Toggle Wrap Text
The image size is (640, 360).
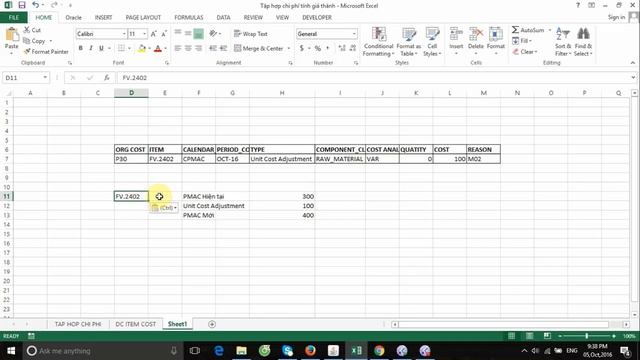[251, 34]
